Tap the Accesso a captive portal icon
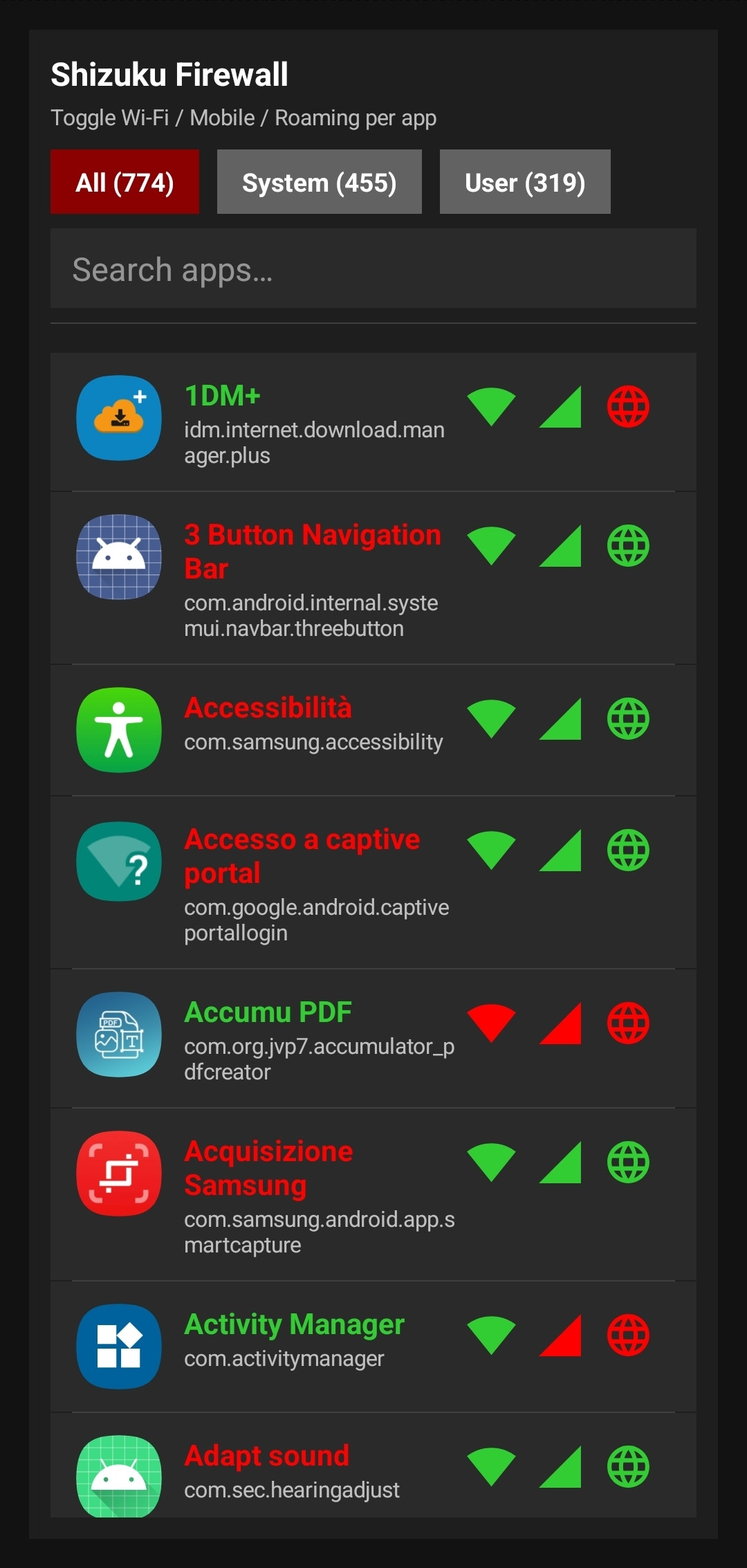This screenshot has height=1568, width=747. coord(119,862)
